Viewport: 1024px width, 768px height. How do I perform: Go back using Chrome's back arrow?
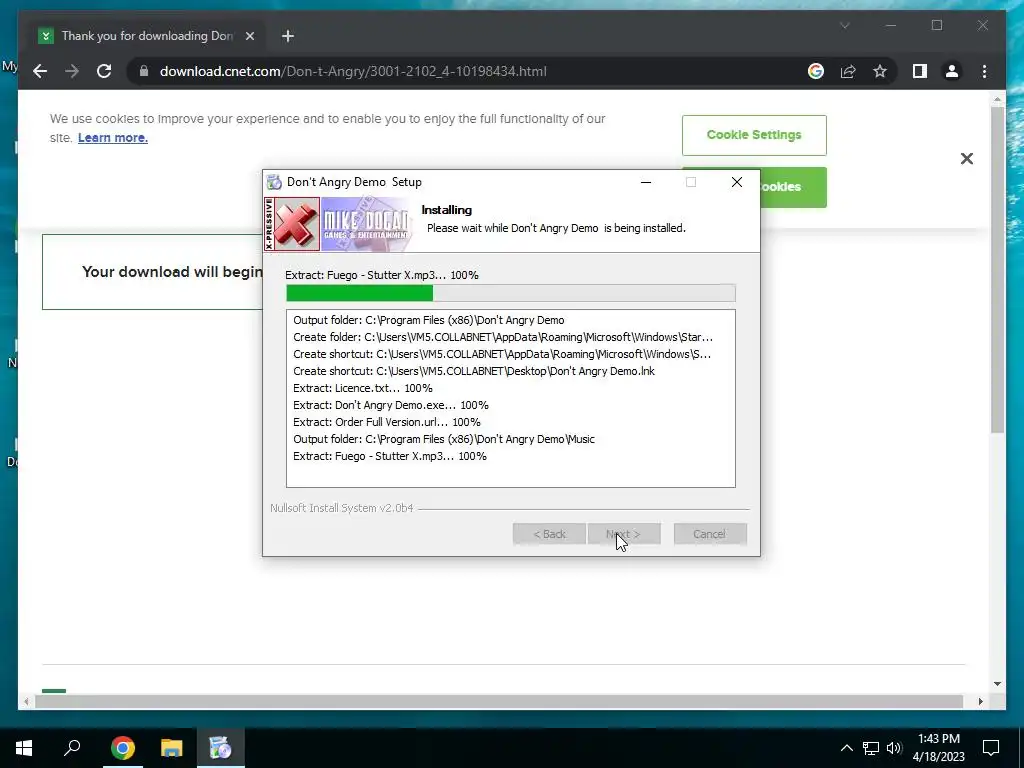(x=40, y=71)
